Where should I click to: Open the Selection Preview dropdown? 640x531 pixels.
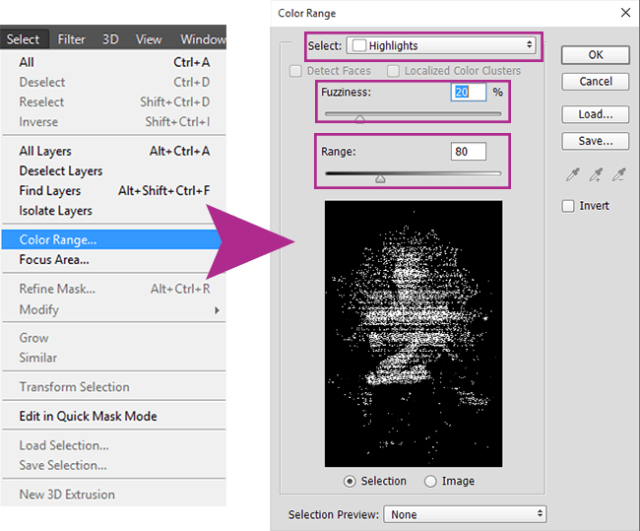[x=464, y=514]
